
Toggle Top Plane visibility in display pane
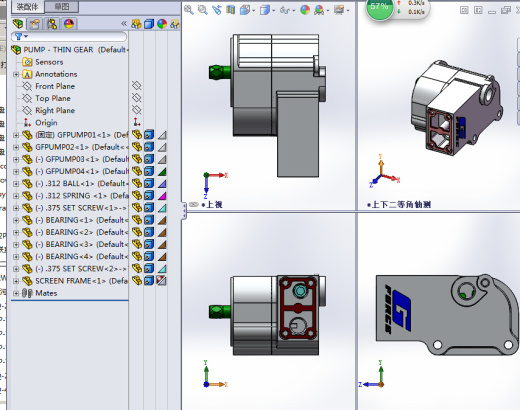tap(137, 98)
